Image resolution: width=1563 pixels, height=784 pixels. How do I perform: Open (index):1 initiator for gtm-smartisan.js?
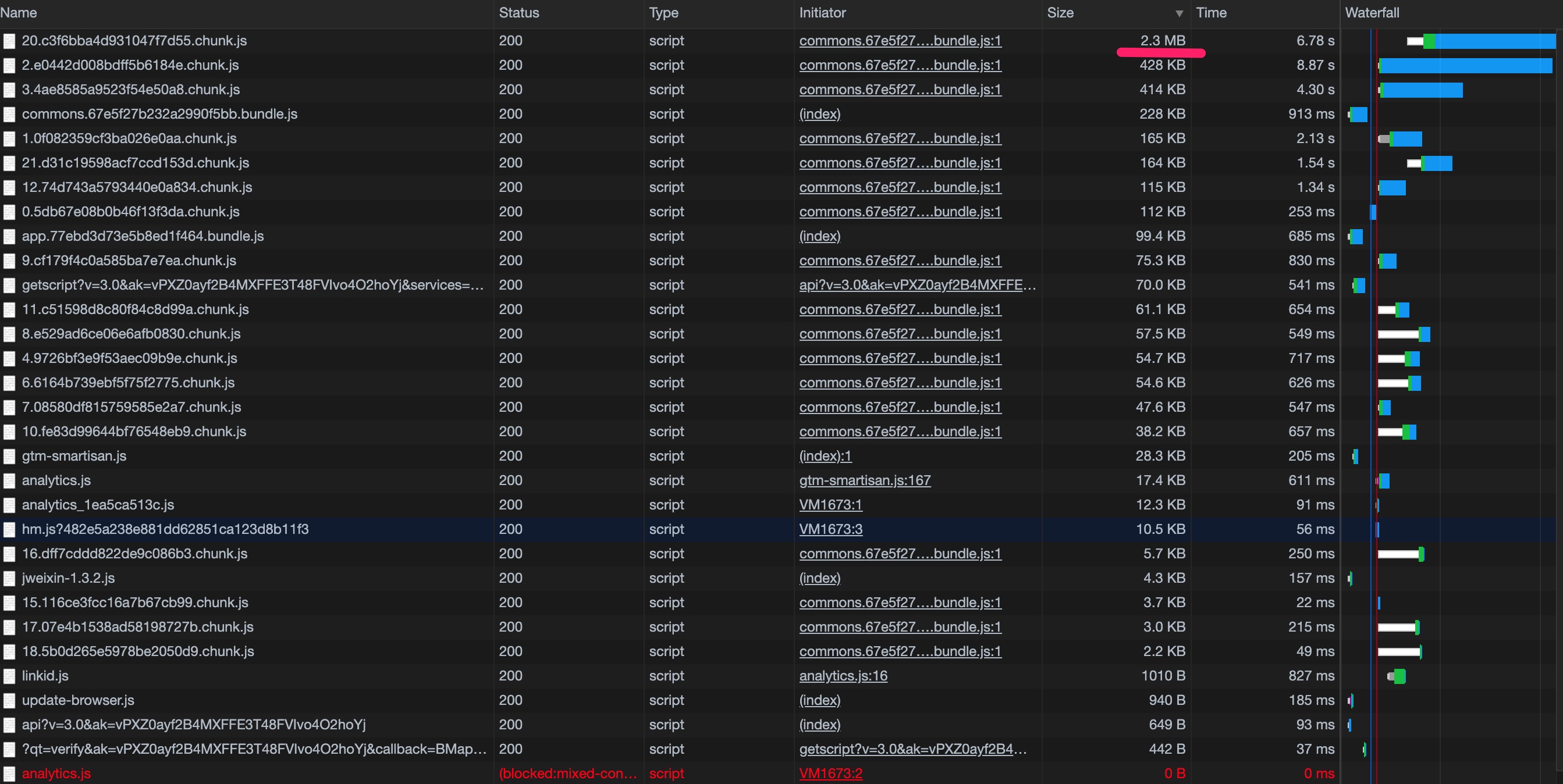(x=825, y=456)
